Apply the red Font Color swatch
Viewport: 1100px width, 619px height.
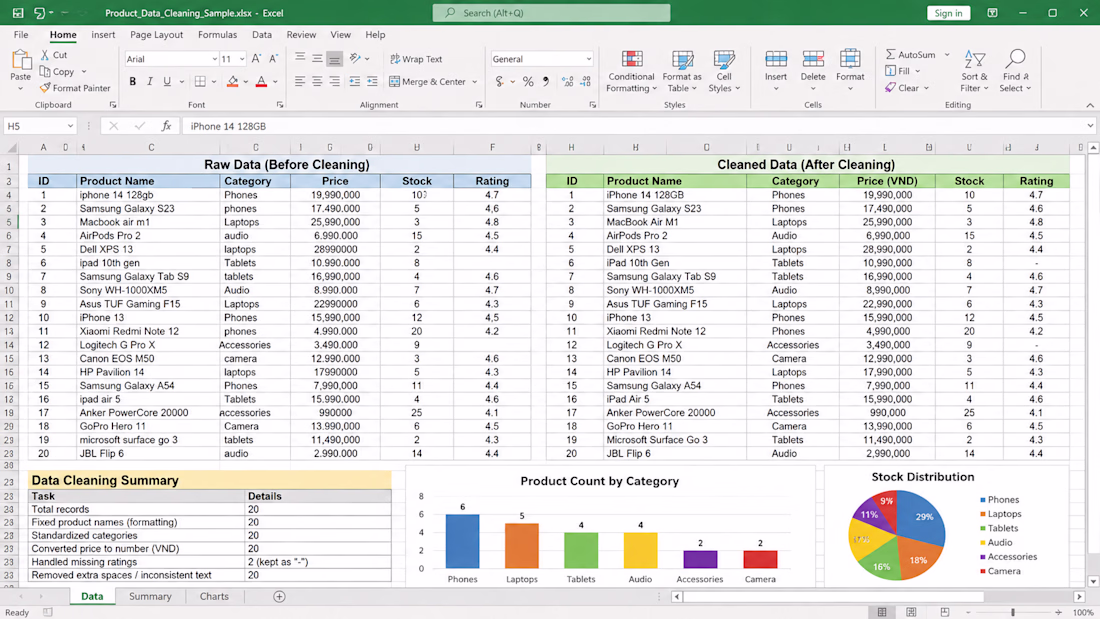[261, 81]
